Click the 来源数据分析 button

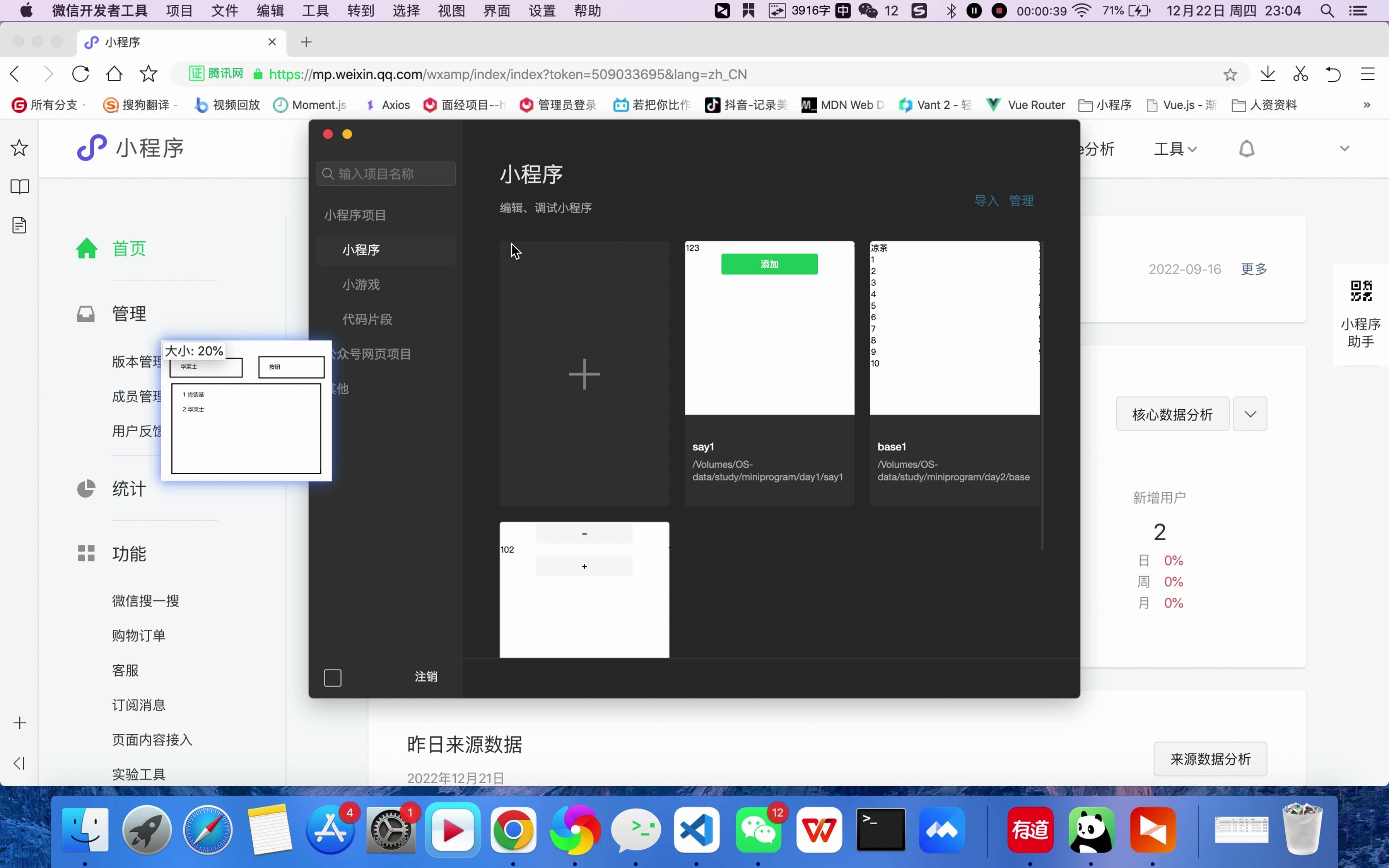coord(1210,759)
